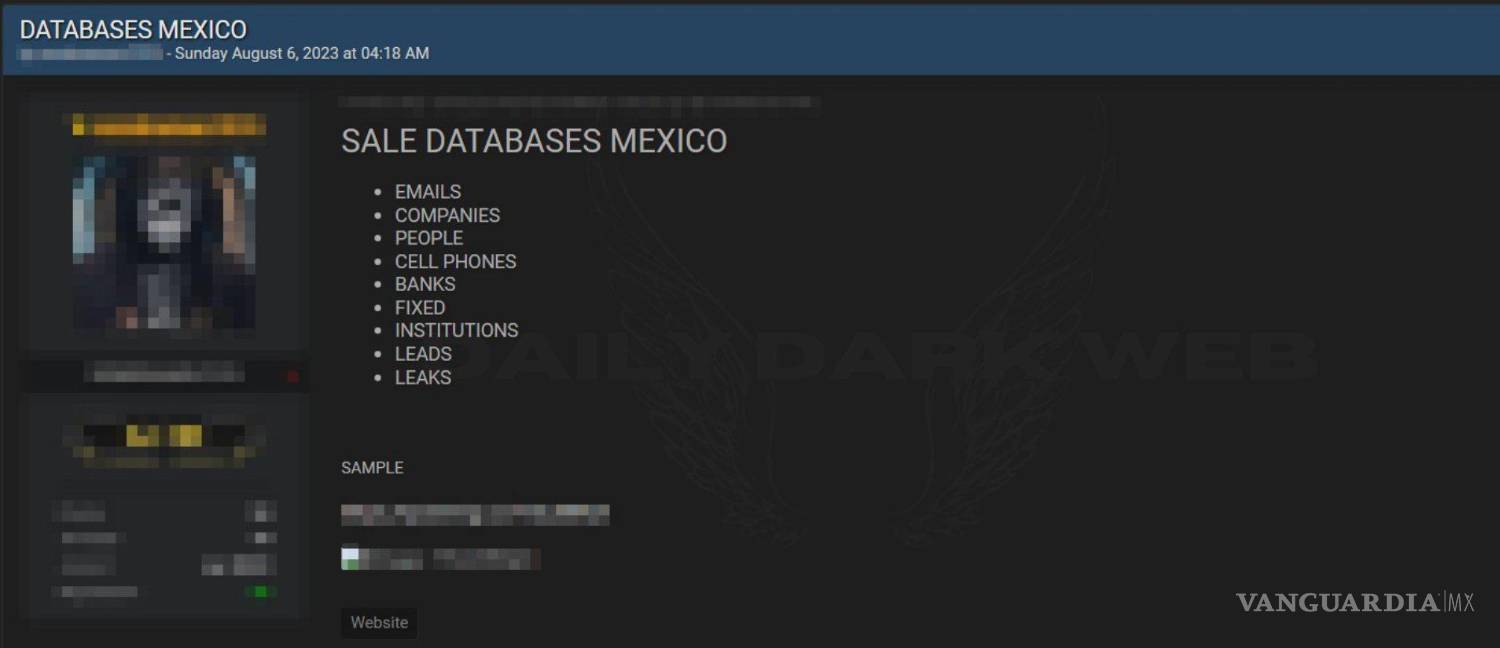Expand the blurred post header line

coord(580,102)
